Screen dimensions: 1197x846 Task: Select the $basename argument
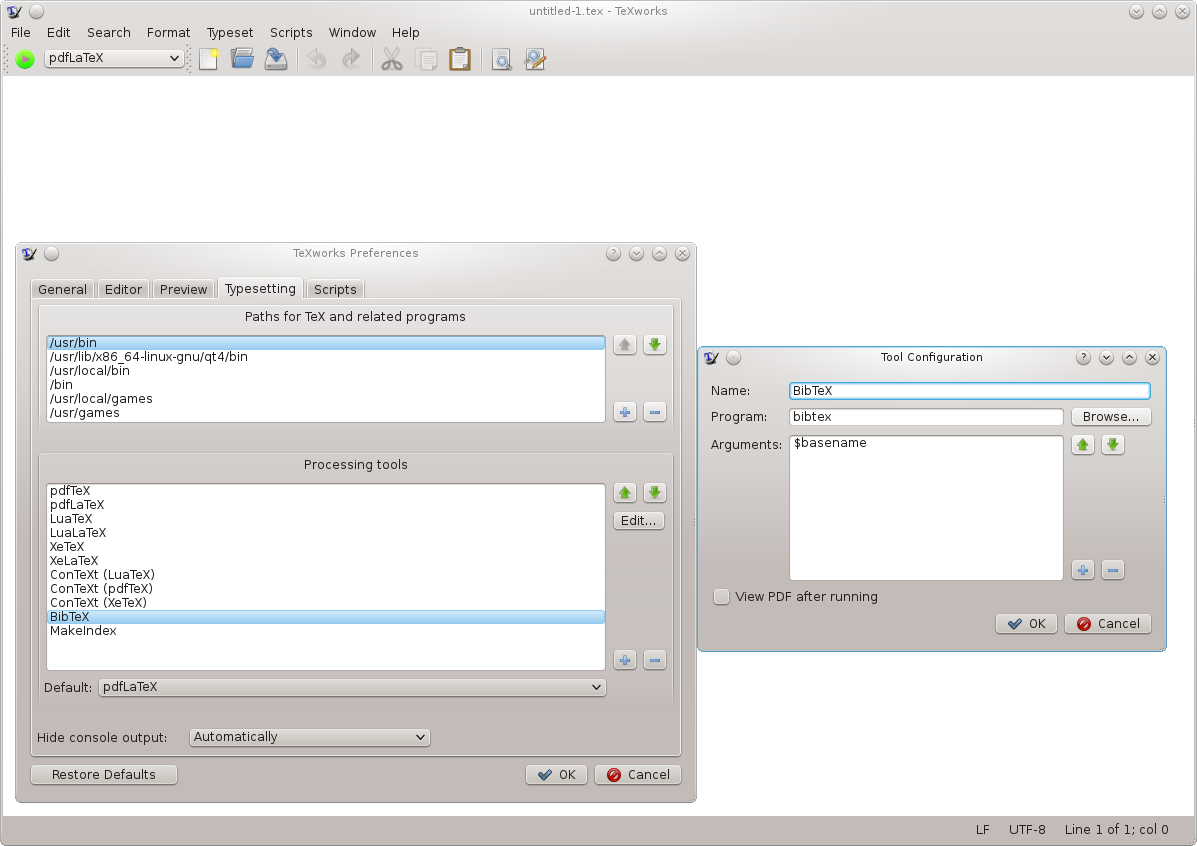click(926, 443)
